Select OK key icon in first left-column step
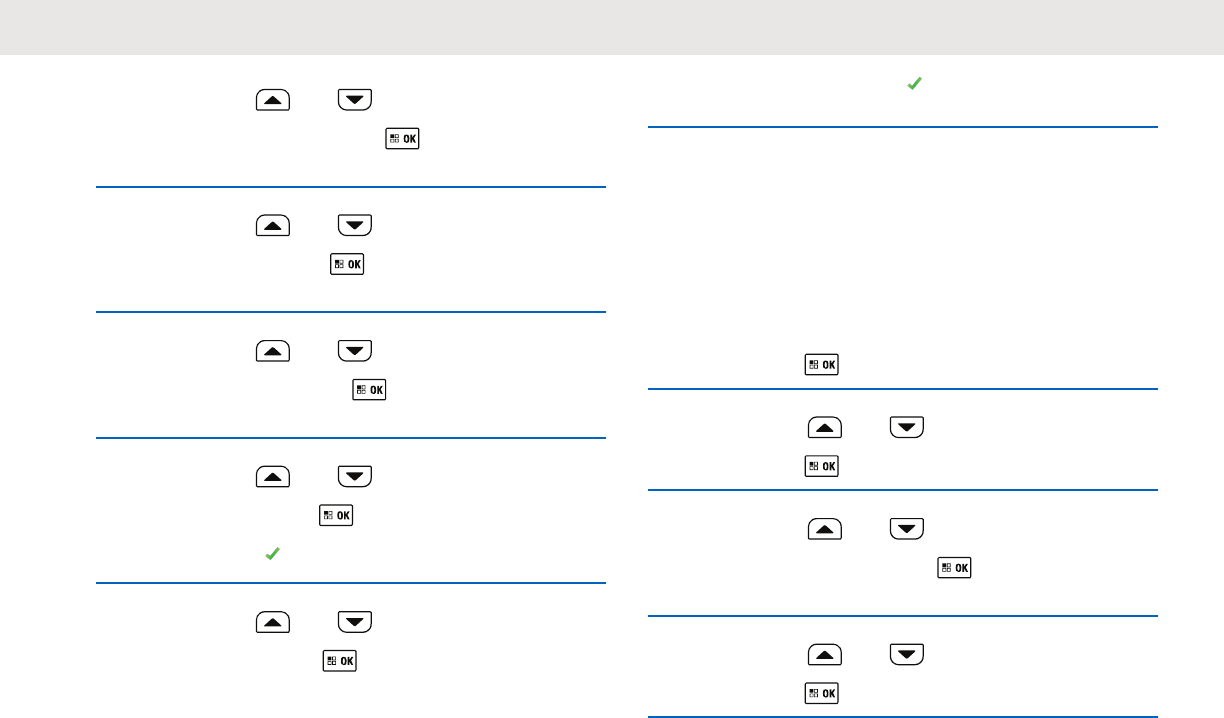 tap(402, 139)
